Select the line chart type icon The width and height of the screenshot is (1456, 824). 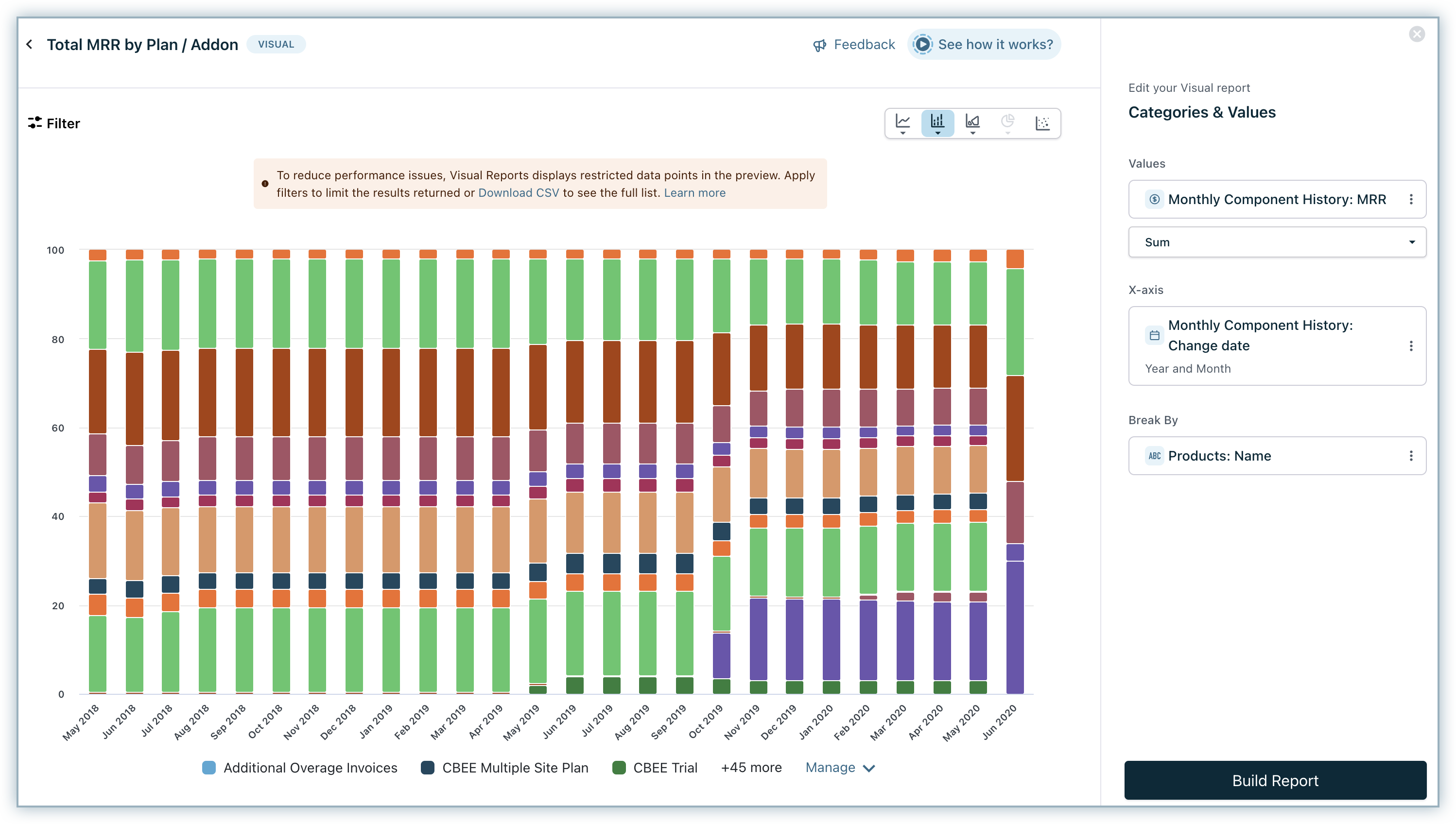tap(902, 122)
